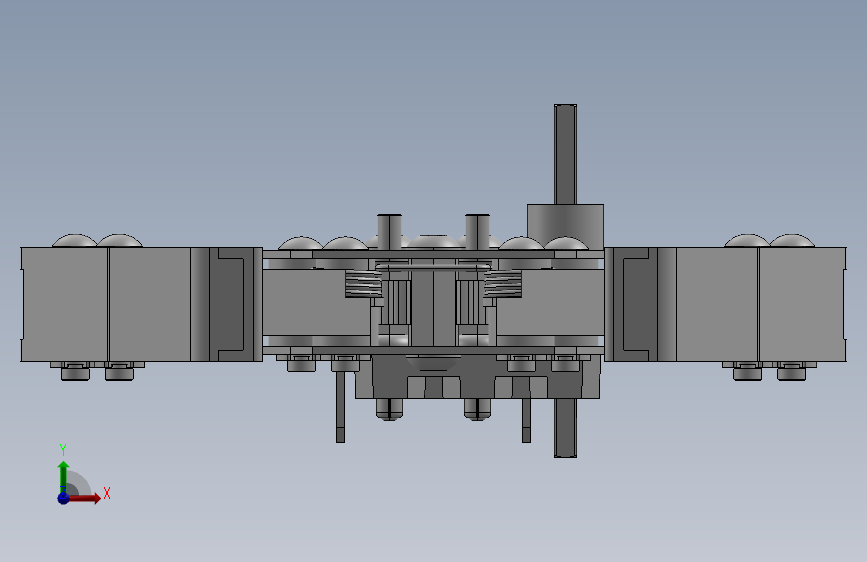Image resolution: width=867 pixels, height=562 pixels.
Task: Select the outermost left rectangular block
Action: pyautogui.click(x=64, y=304)
